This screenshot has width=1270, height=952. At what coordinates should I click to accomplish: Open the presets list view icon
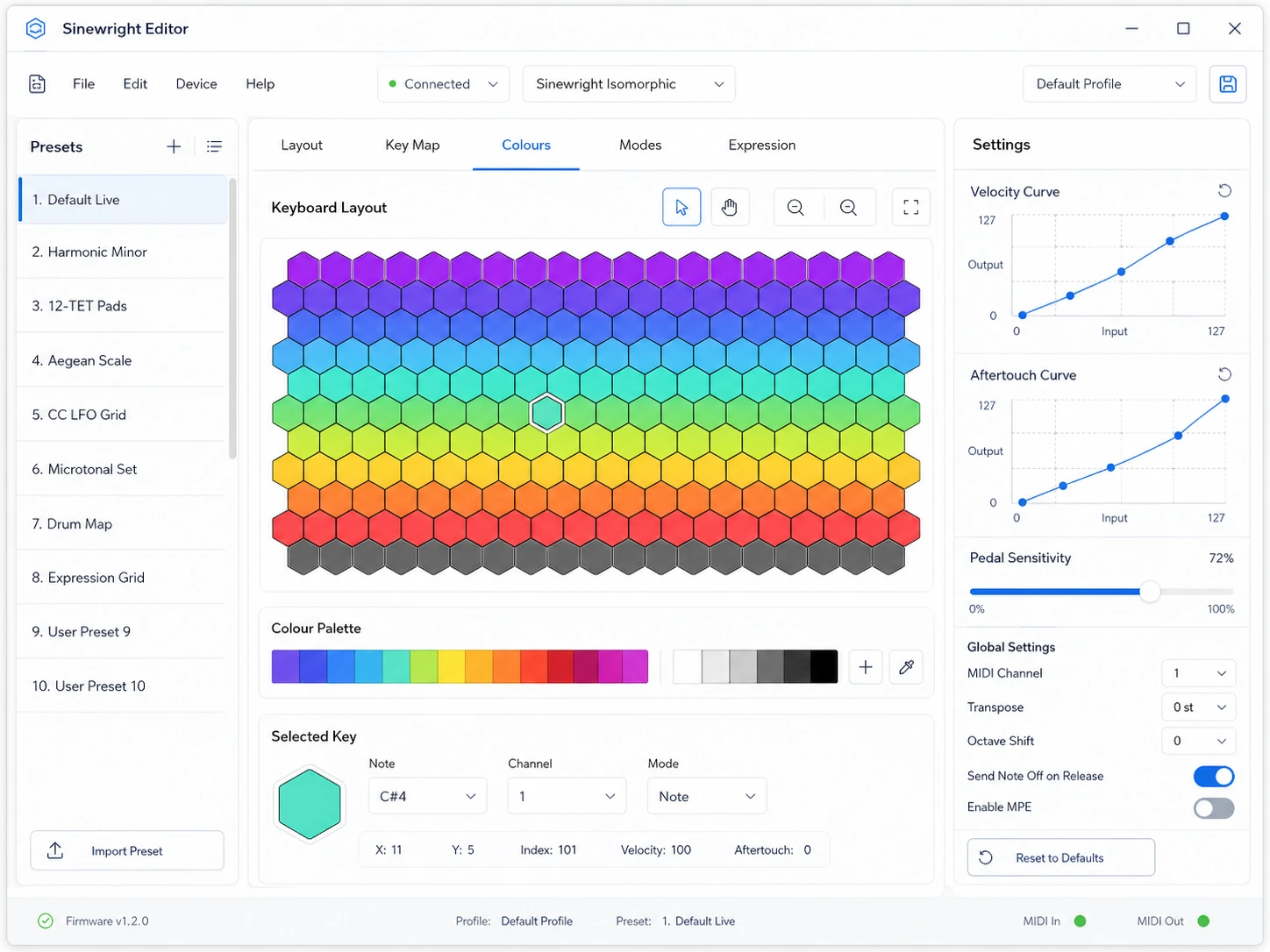[214, 146]
